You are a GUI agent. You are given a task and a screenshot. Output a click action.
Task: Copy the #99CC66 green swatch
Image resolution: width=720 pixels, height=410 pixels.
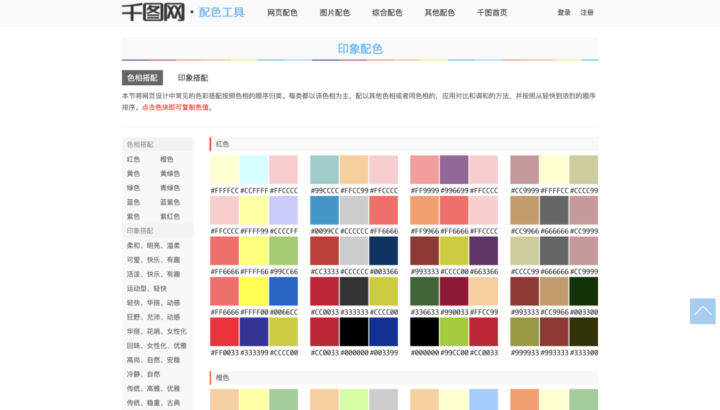click(283, 251)
